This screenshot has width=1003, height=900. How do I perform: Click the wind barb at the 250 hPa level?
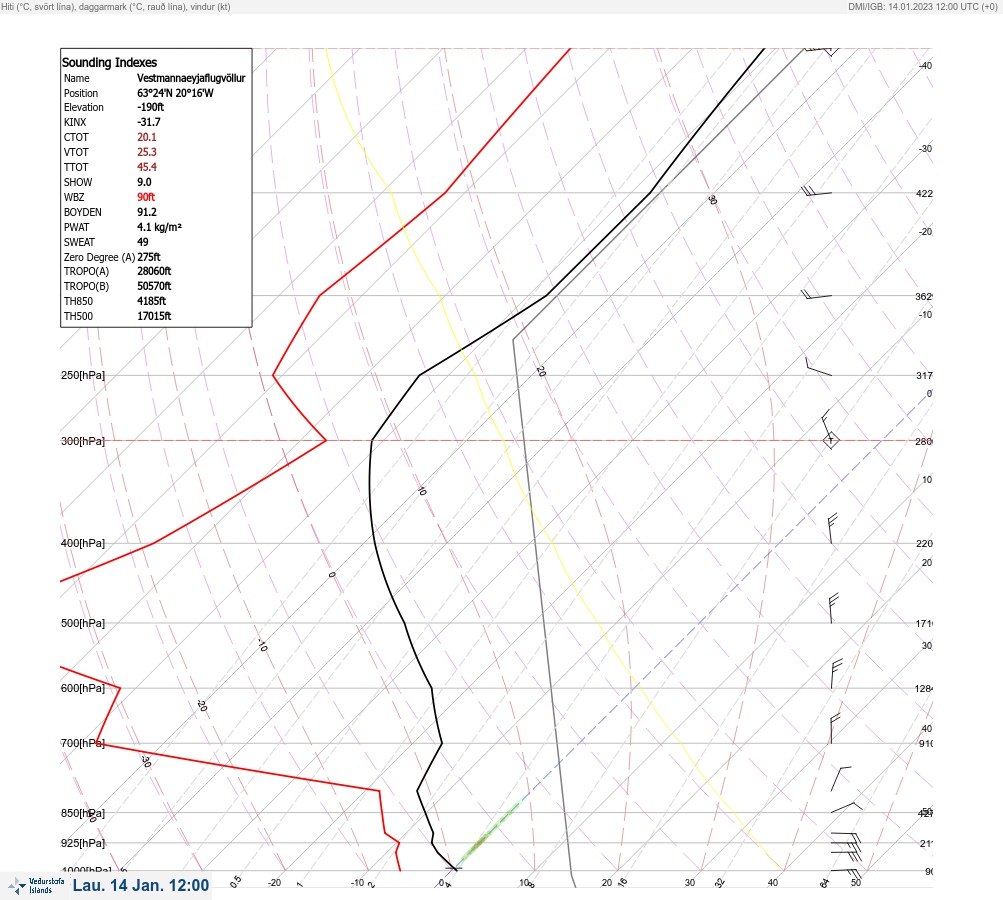click(x=818, y=367)
